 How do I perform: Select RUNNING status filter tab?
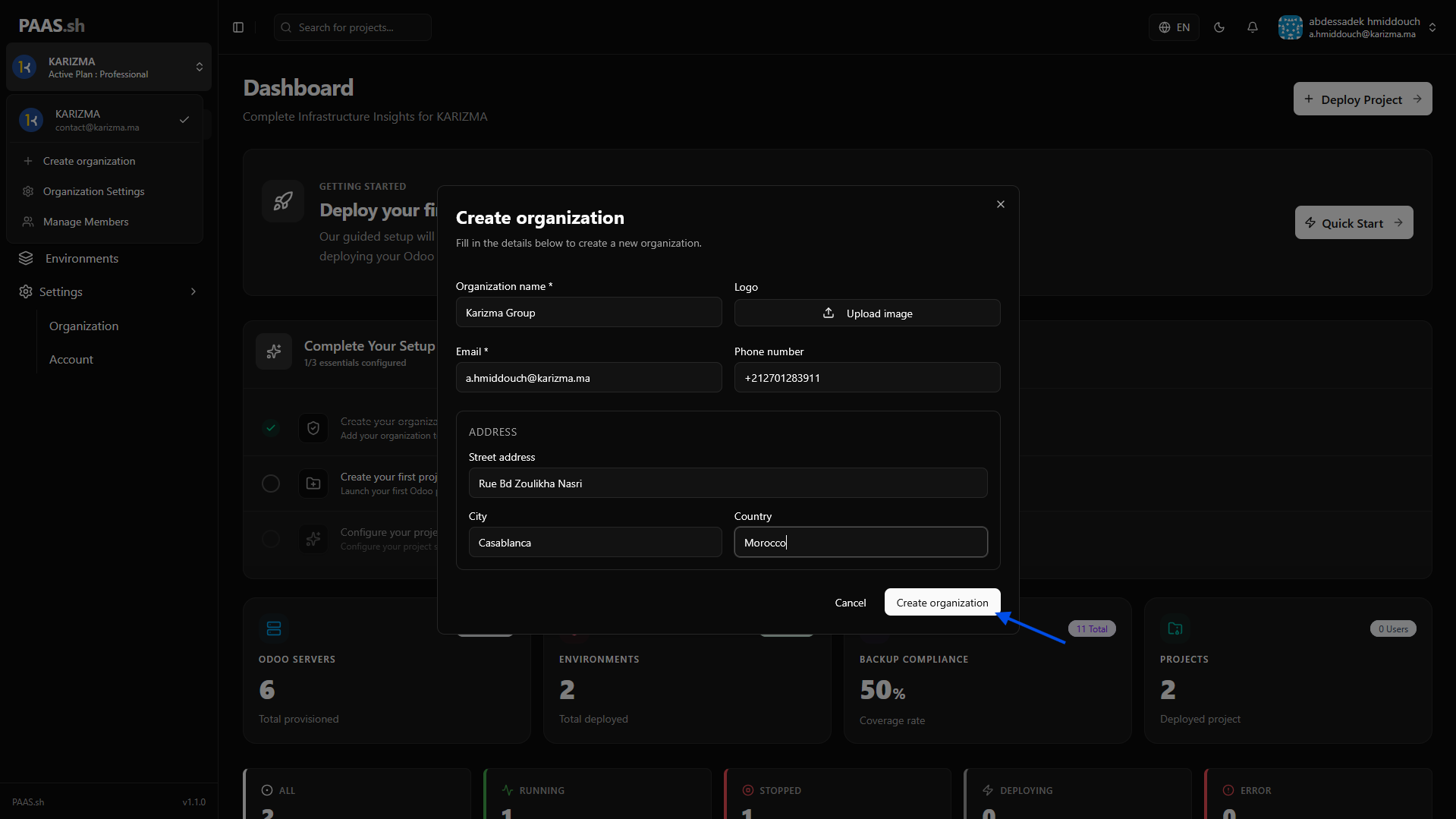[598, 793]
